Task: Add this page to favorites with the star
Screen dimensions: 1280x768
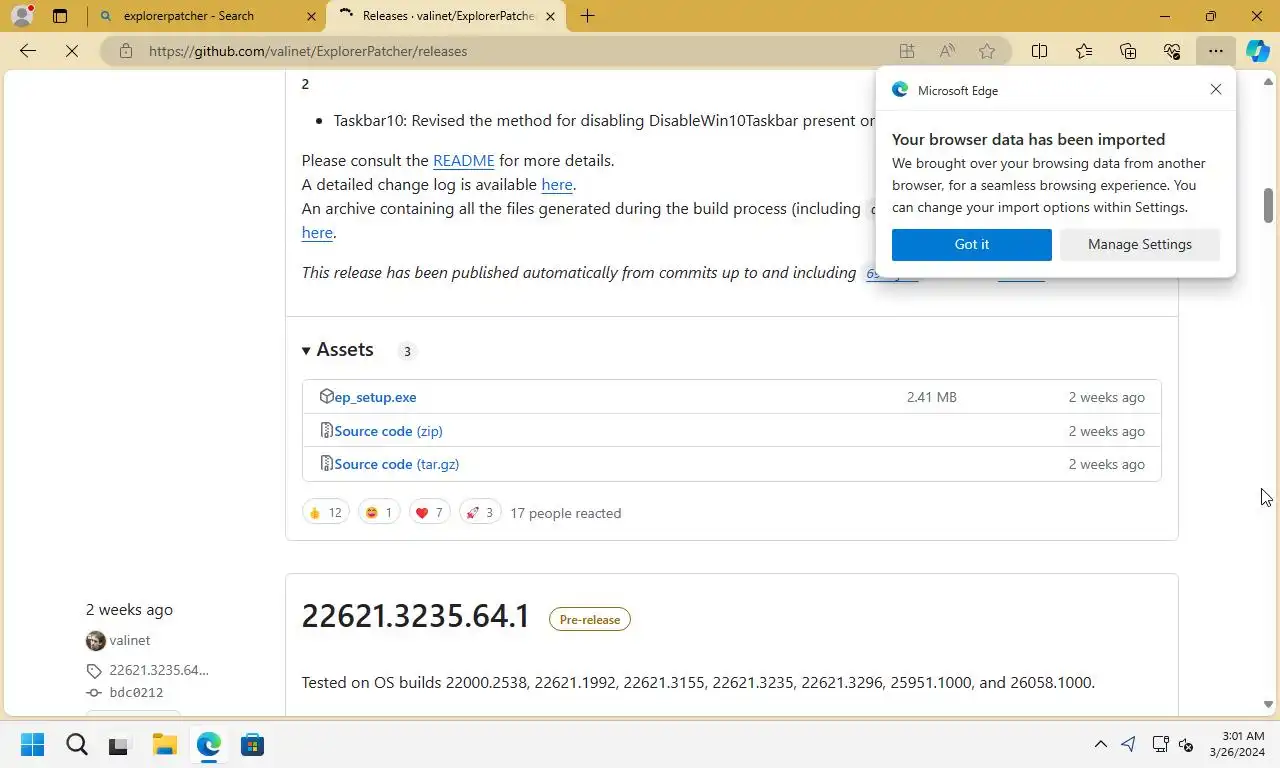Action: tap(987, 51)
